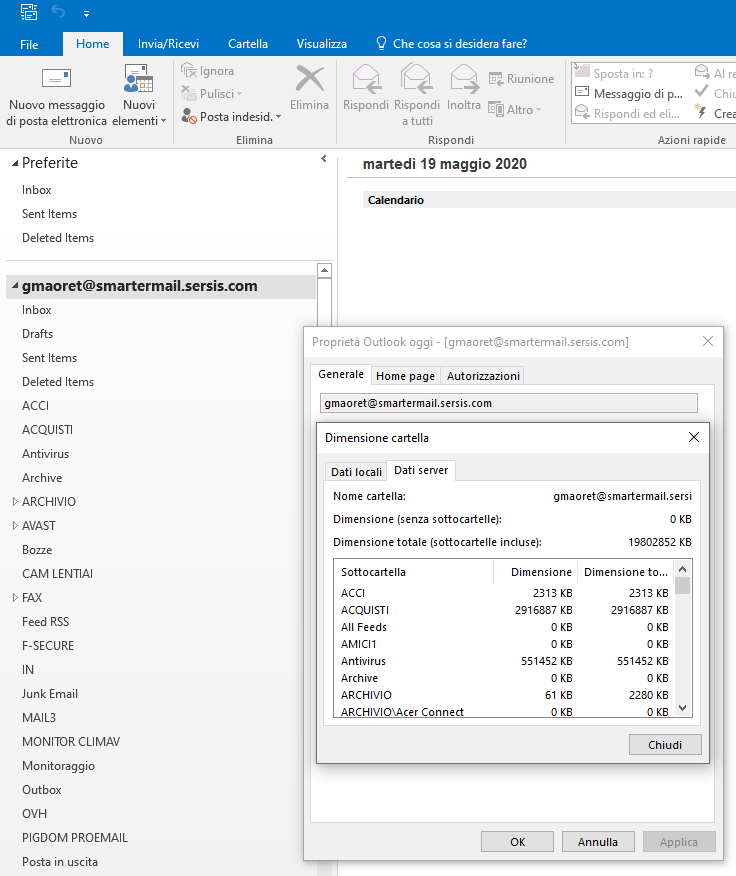Switch to the Dati locali tab
Screen dimensions: 736x876
coord(356,471)
